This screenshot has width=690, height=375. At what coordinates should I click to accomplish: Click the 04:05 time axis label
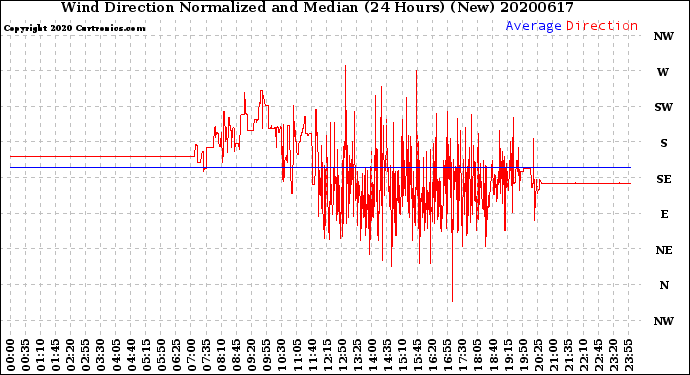tap(116, 355)
